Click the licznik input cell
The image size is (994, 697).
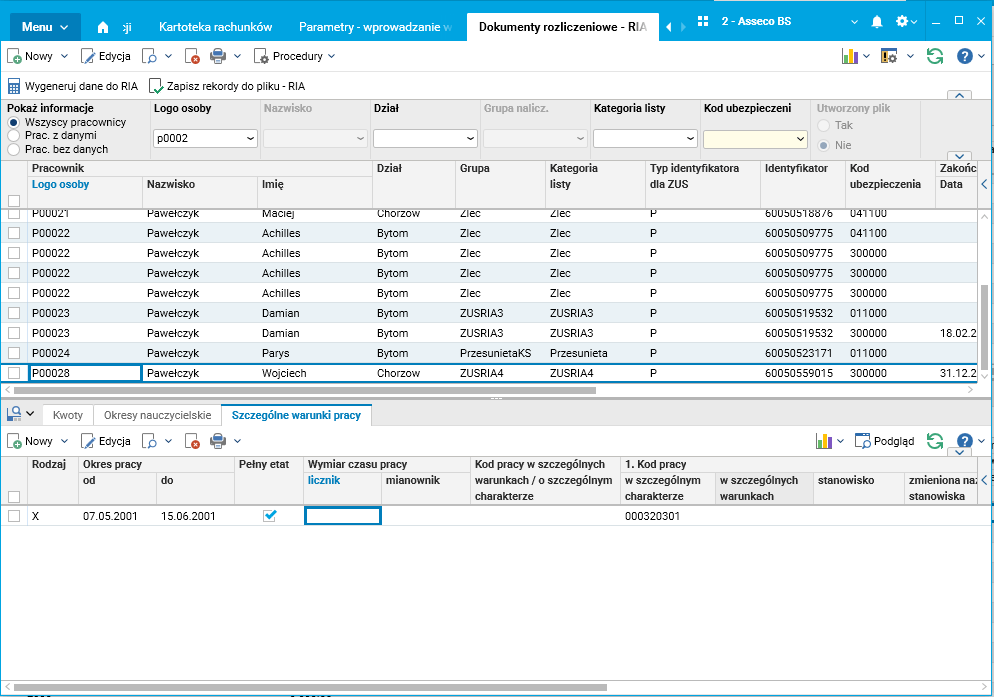[343, 516]
